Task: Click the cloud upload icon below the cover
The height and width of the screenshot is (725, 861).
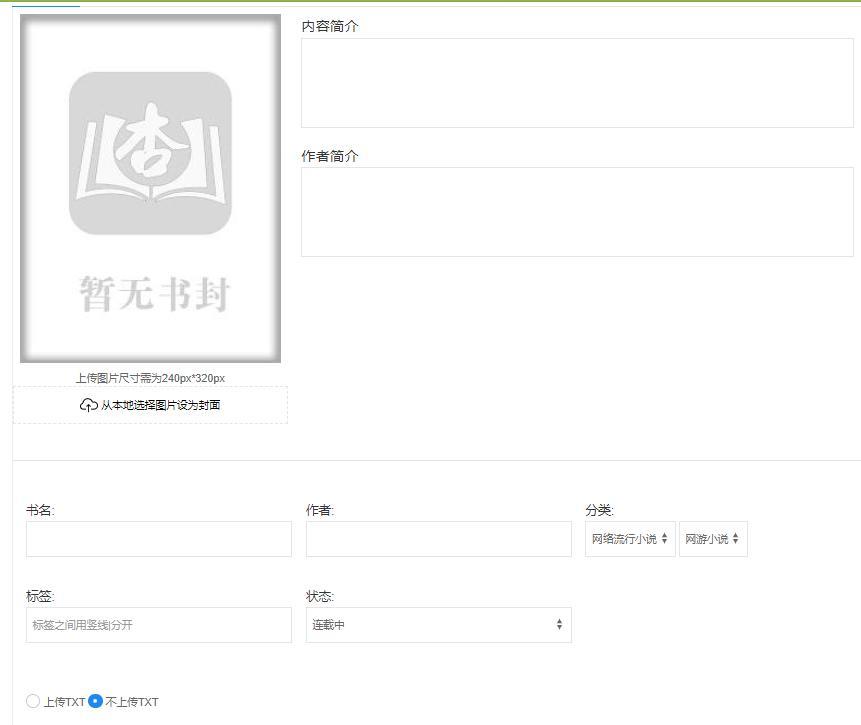Action: tap(88, 405)
